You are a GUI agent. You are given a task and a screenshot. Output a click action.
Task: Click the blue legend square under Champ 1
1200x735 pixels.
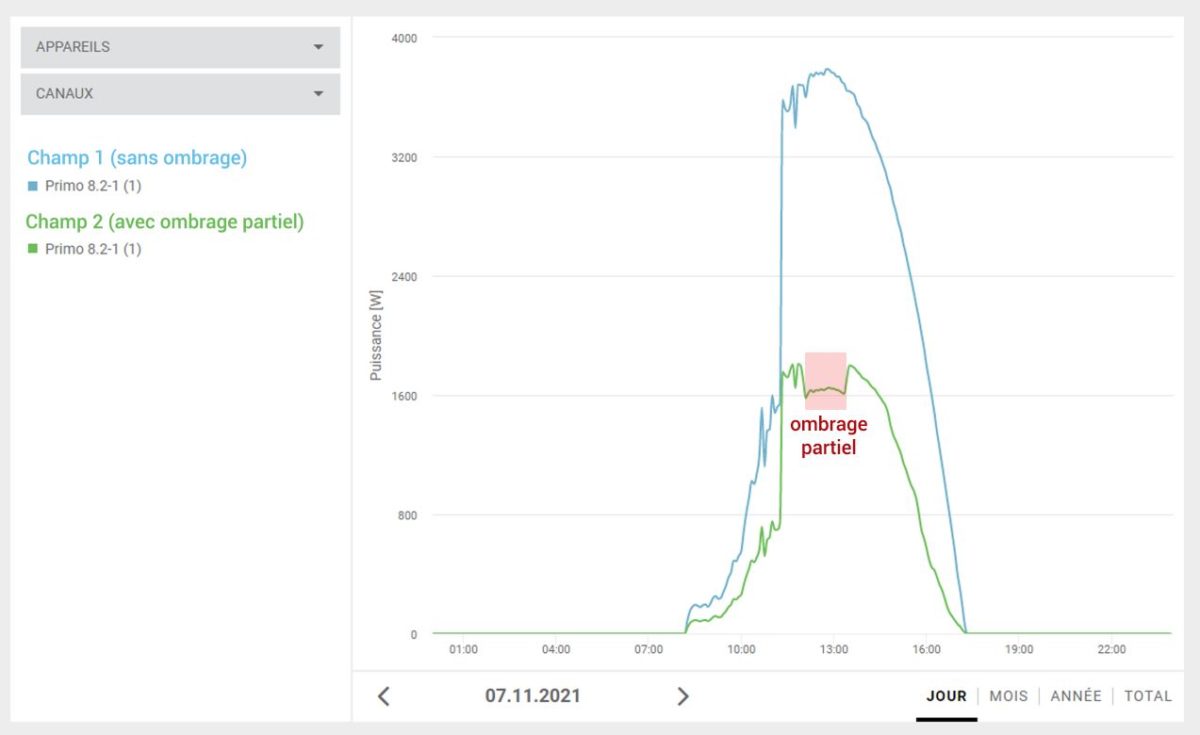[x=33, y=186]
